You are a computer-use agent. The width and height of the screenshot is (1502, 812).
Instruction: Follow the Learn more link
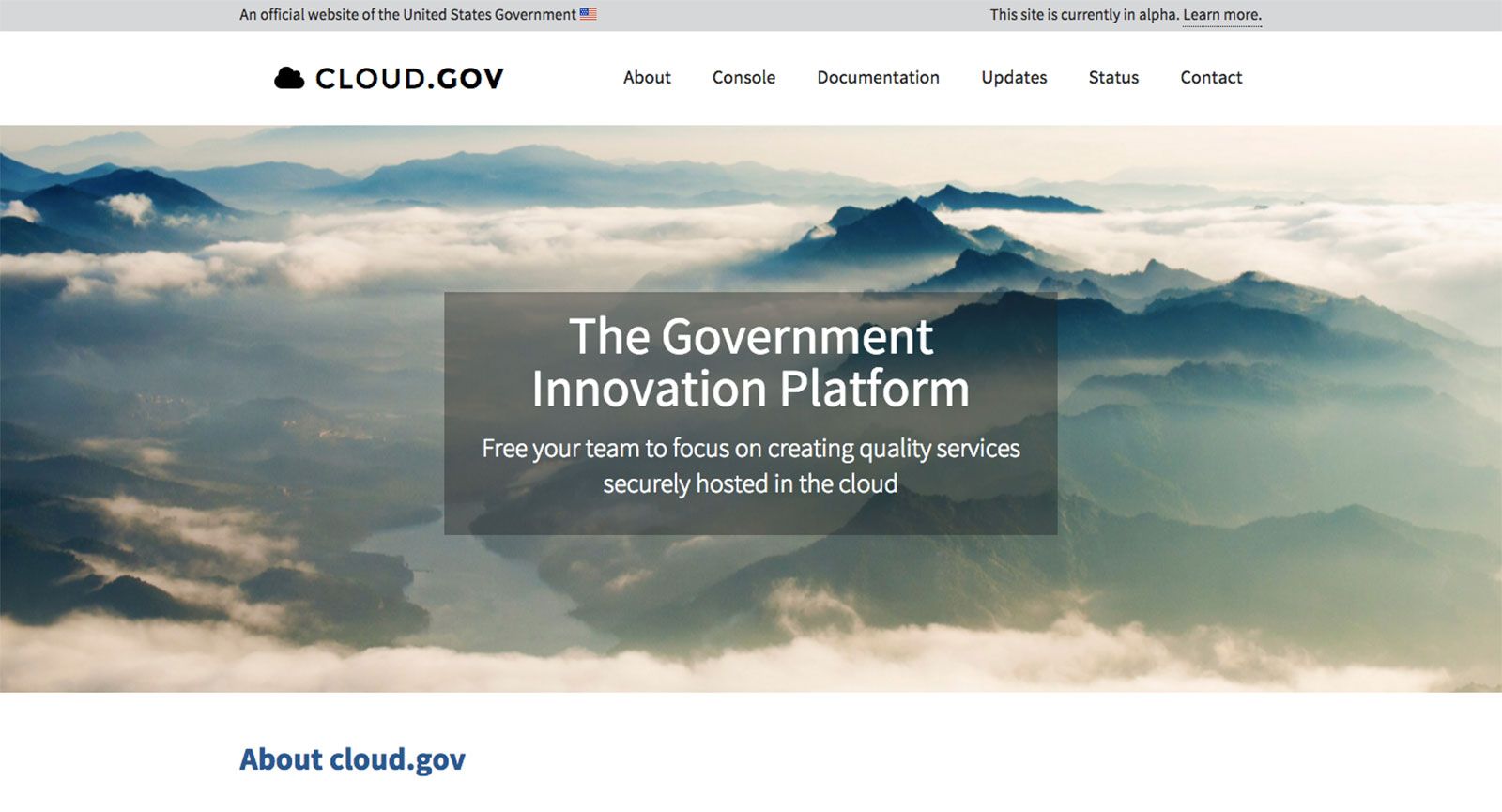[x=1222, y=15]
